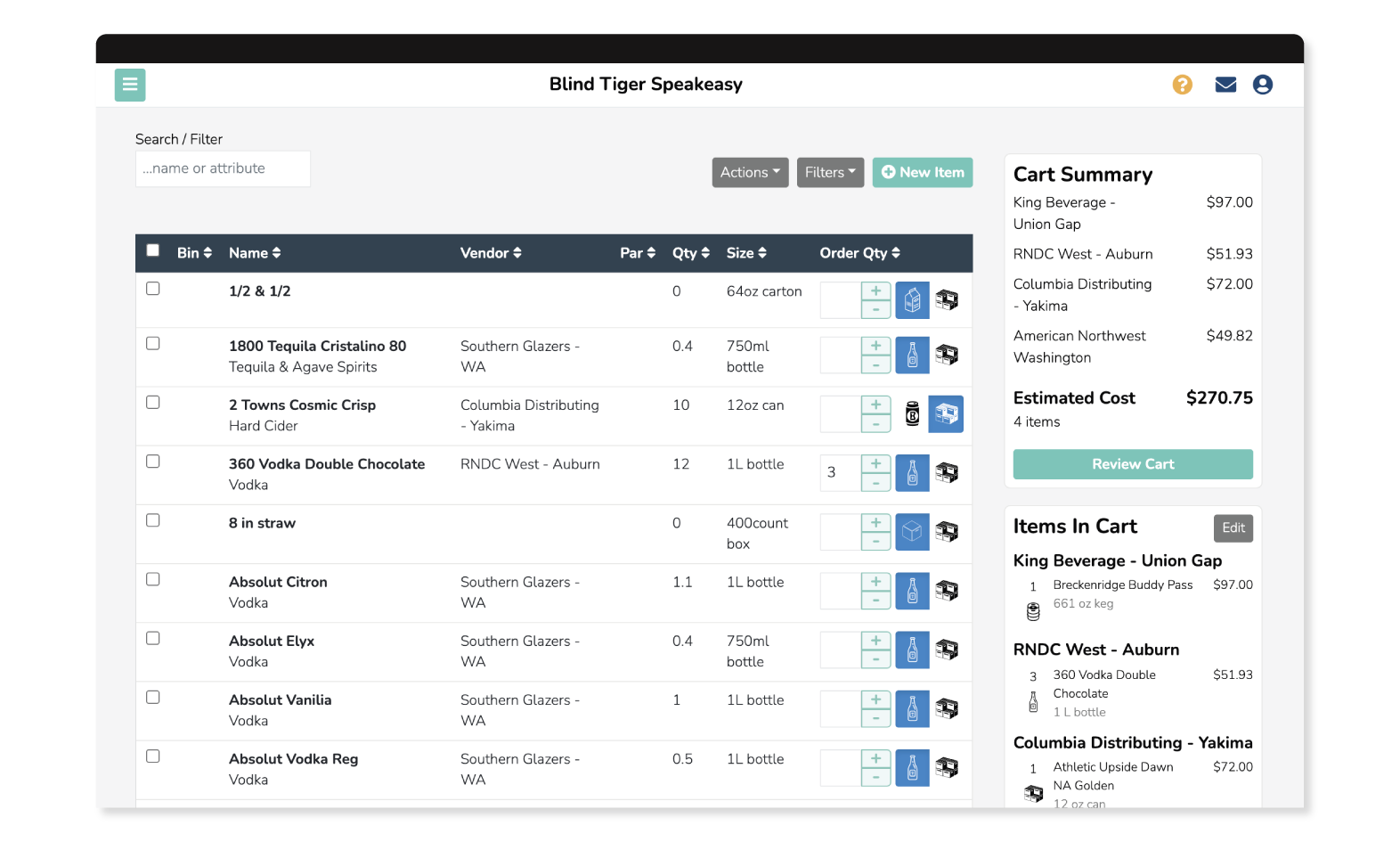The image size is (1400, 842).
Task: Click Breckenridge Buddy Pass cart item text
Action: click(1122, 585)
